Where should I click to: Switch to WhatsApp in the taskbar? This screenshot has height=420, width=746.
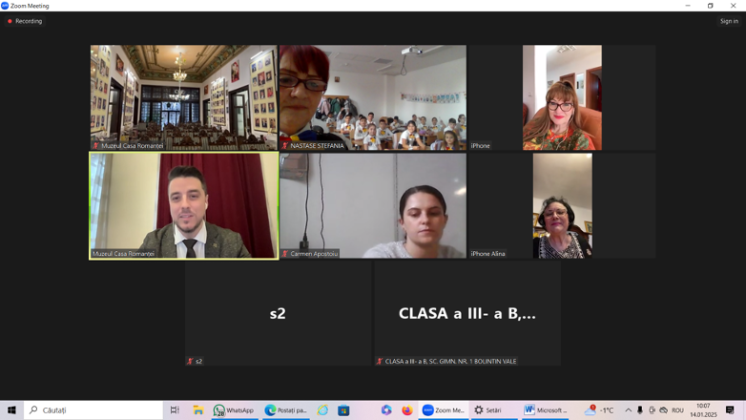(234, 410)
